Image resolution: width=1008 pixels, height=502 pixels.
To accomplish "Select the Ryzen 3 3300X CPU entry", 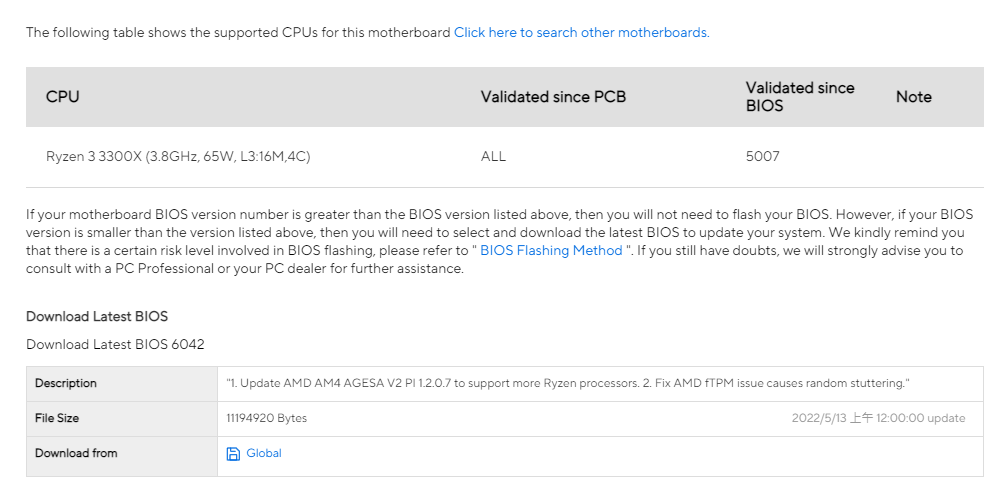I will (x=178, y=156).
